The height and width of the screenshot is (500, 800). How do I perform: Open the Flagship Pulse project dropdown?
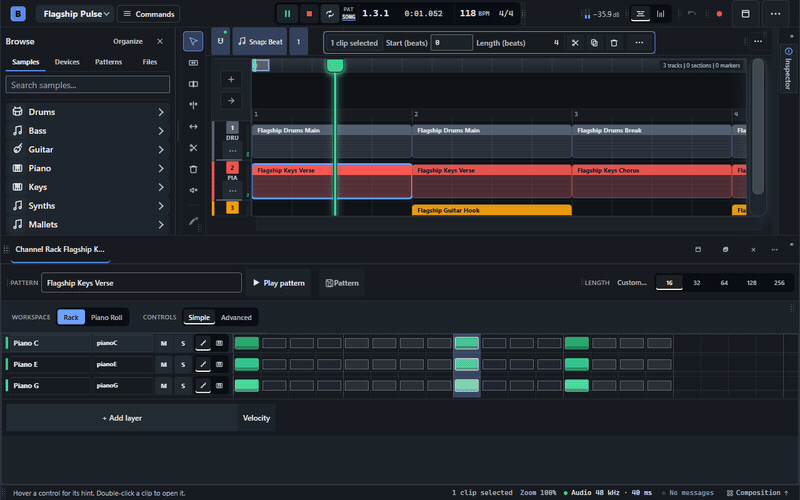(x=75, y=14)
